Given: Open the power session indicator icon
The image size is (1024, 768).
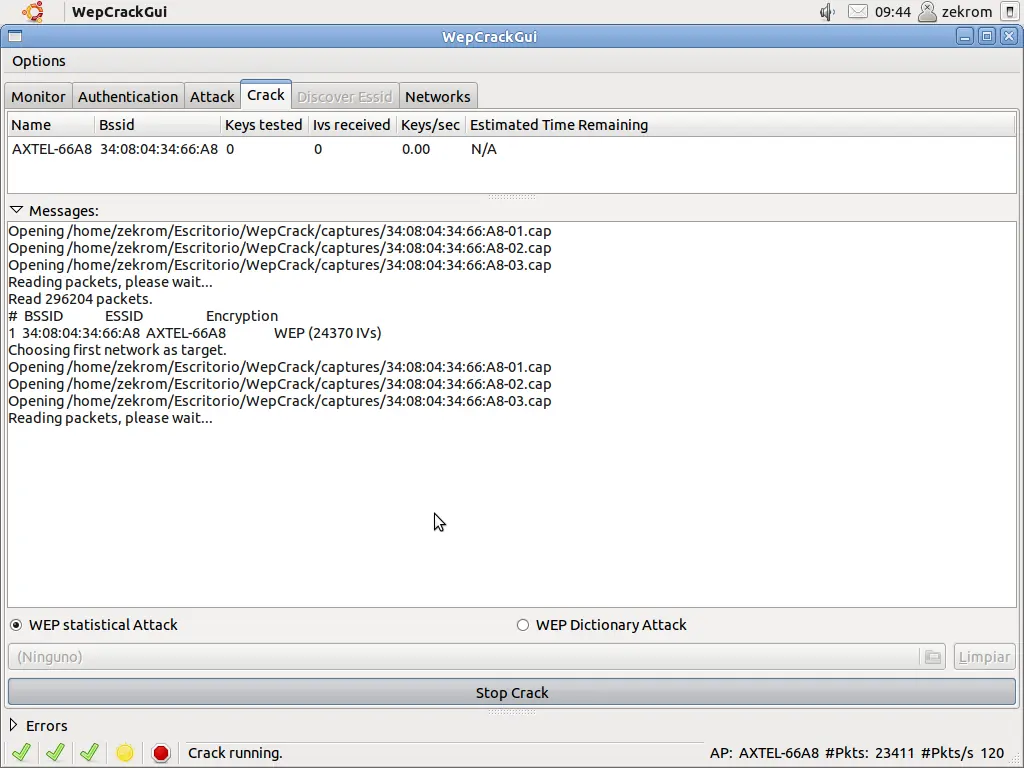Looking at the screenshot, I should pyautogui.click(x=1010, y=12).
